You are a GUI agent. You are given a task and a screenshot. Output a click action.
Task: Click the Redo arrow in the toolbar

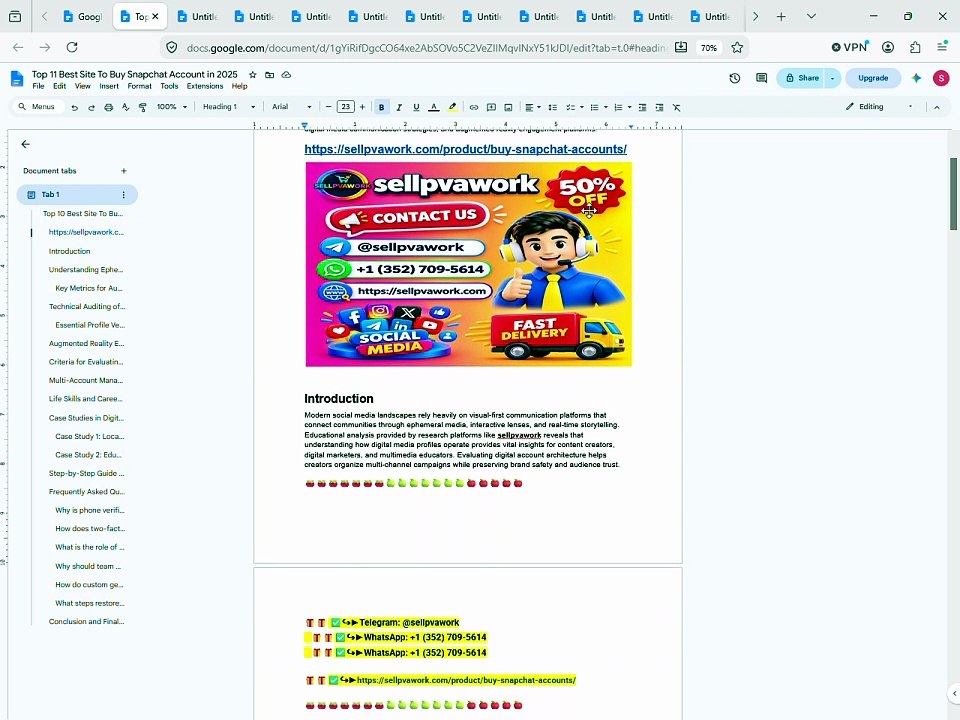[x=91, y=107]
